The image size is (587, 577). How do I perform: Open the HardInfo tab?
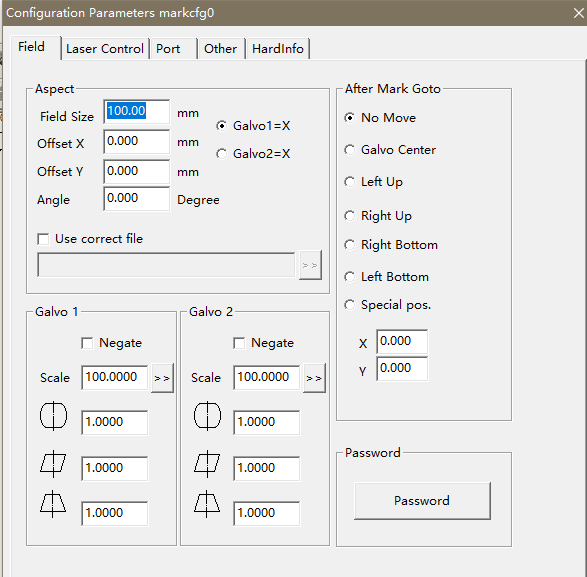[278, 49]
